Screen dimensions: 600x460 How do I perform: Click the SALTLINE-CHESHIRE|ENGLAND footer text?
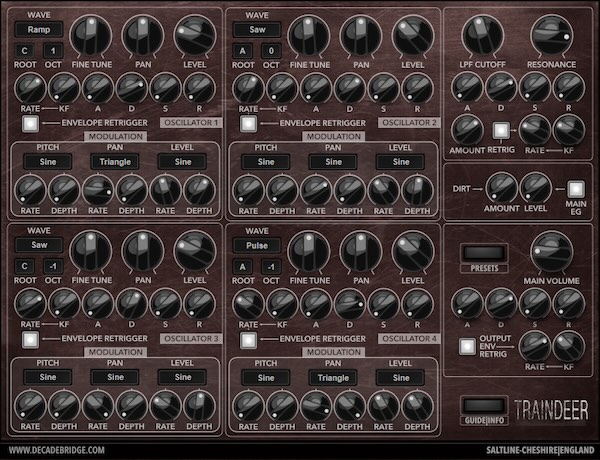point(540,450)
